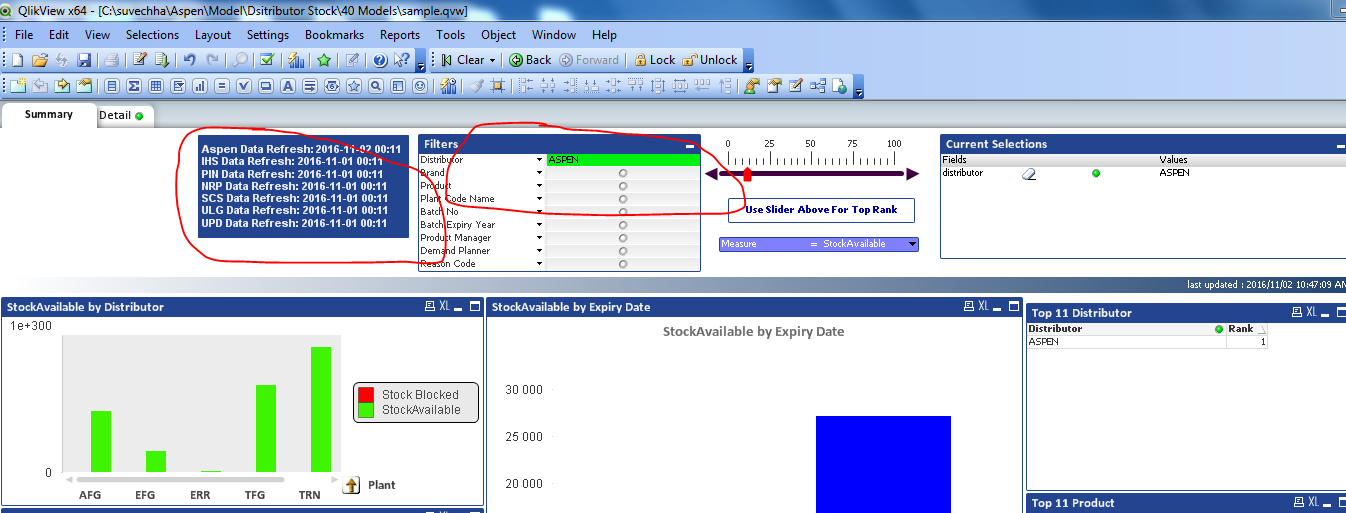Open the File menu
Screen dimensions: 1346x513
click(x=24, y=34)
